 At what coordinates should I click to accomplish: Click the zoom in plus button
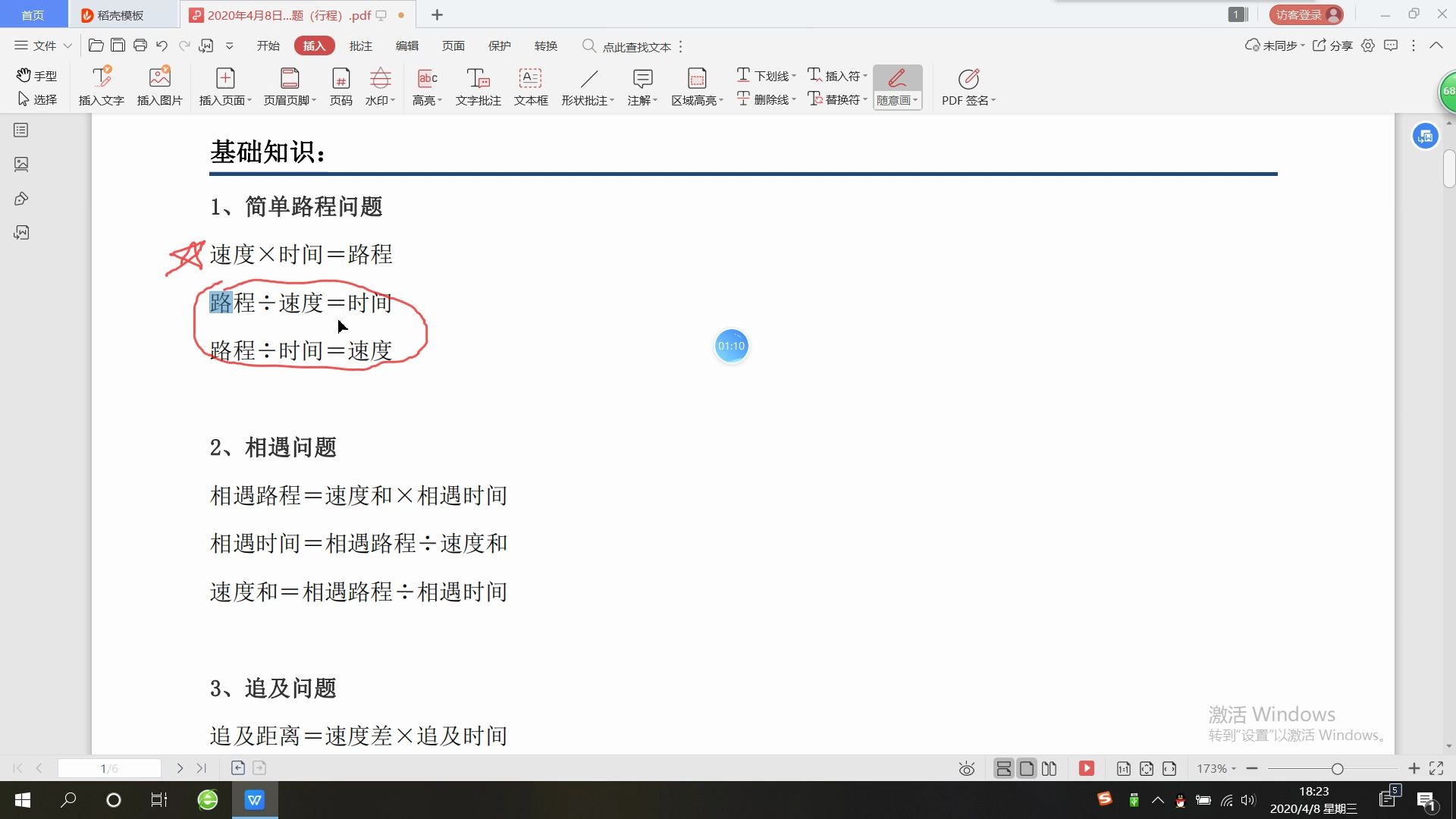click(1414, 769)
